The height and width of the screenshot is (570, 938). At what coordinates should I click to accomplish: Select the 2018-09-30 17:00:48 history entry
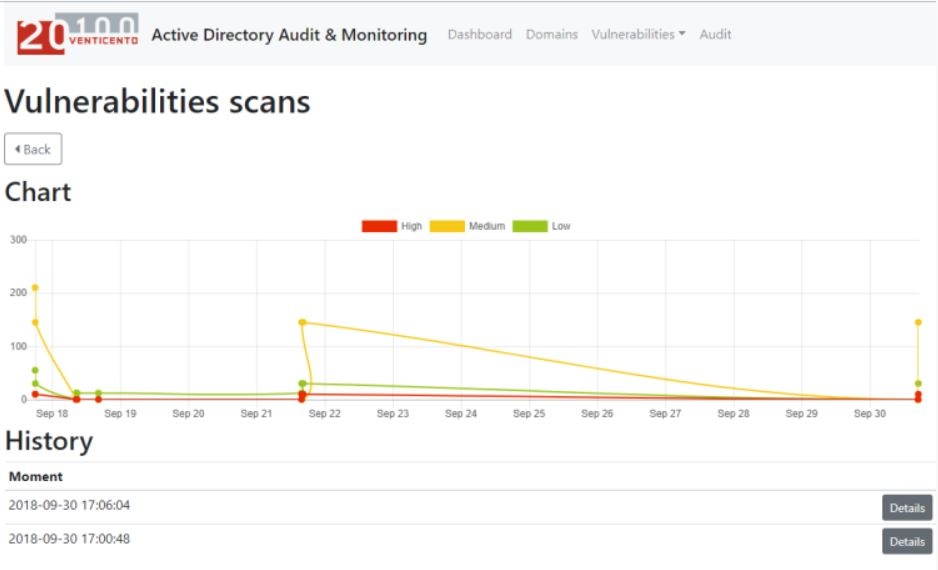coord(69,539)
